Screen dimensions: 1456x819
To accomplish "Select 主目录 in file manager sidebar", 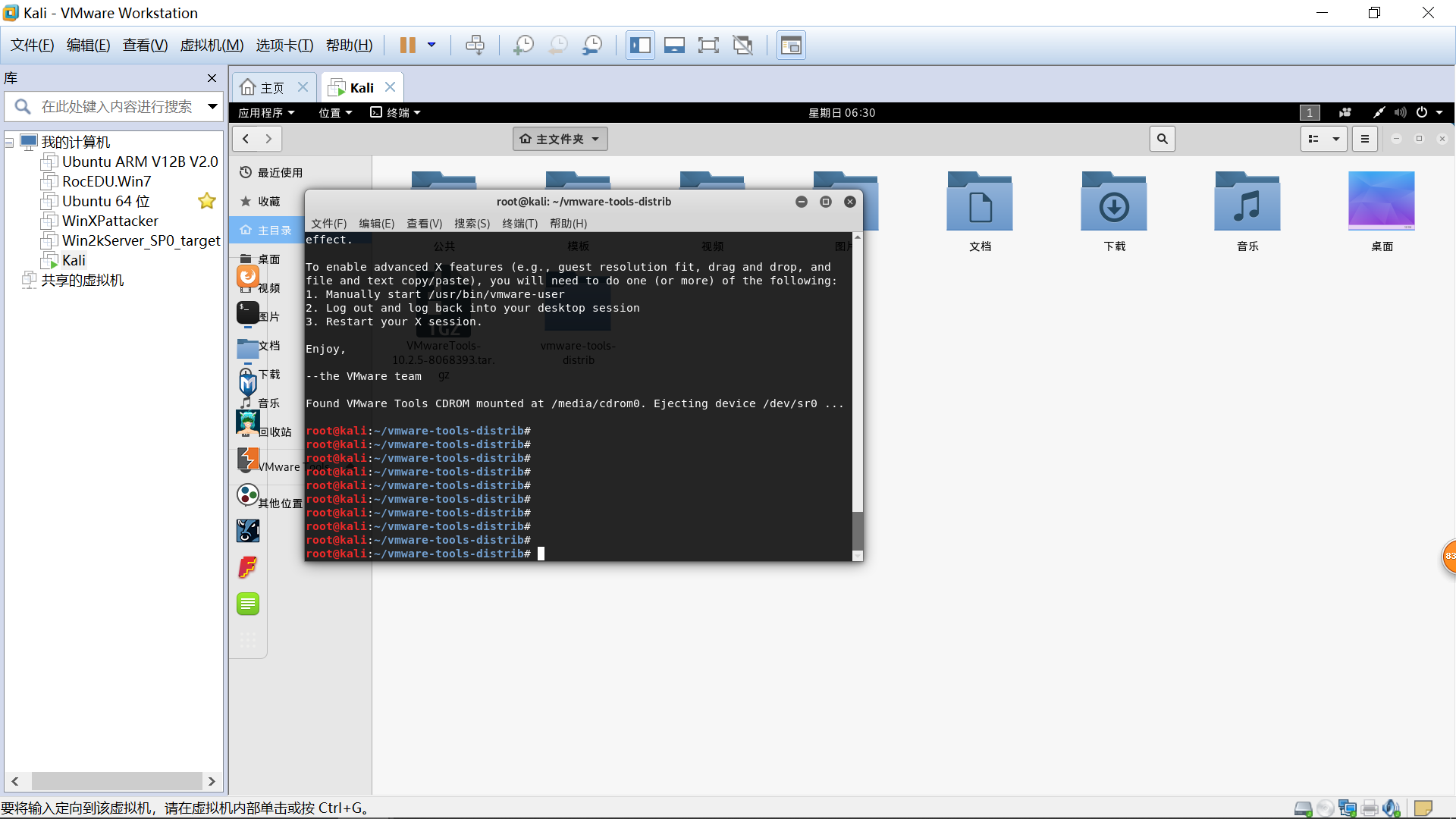I will tap(266, 231).
